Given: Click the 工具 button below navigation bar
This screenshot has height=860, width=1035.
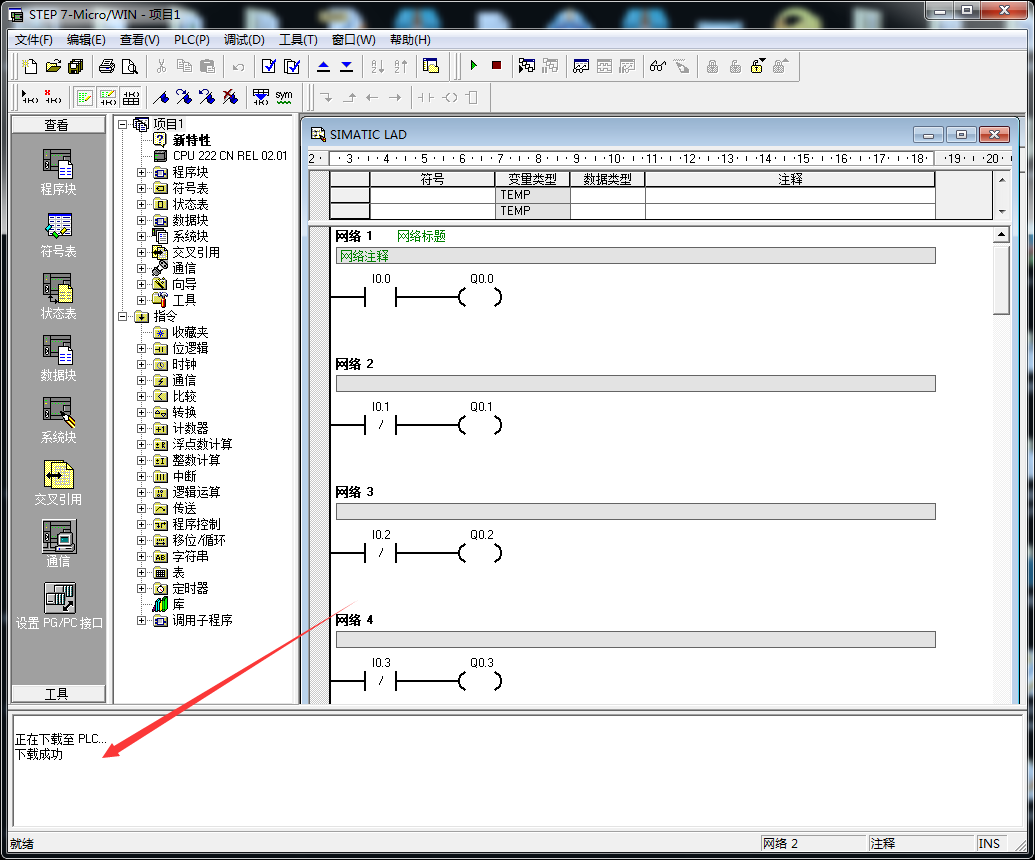Looking at the screenshot, I should pos(57,694).
